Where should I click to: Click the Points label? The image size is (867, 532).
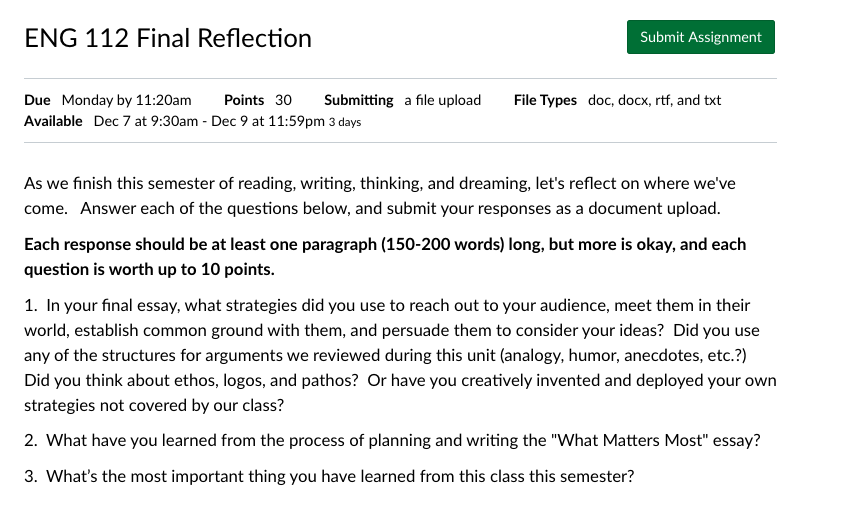[x=244, y=100]
